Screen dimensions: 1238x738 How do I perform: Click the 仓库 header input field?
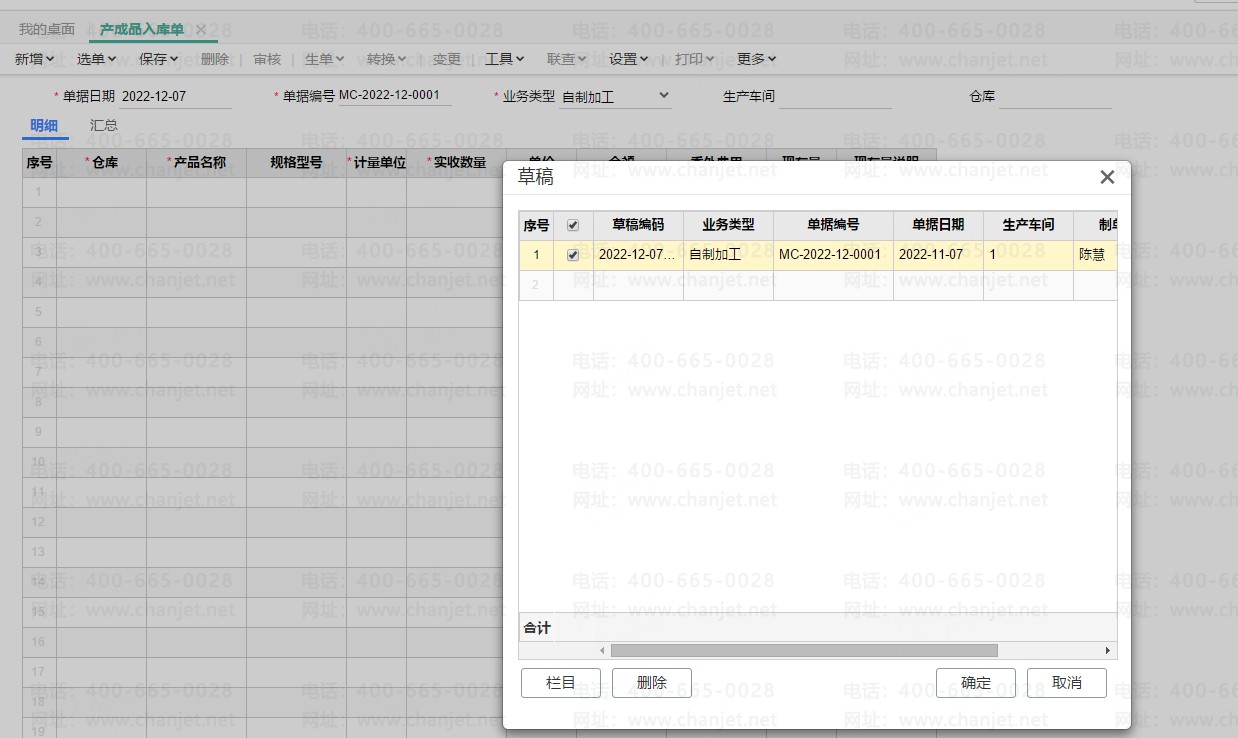1055,97
